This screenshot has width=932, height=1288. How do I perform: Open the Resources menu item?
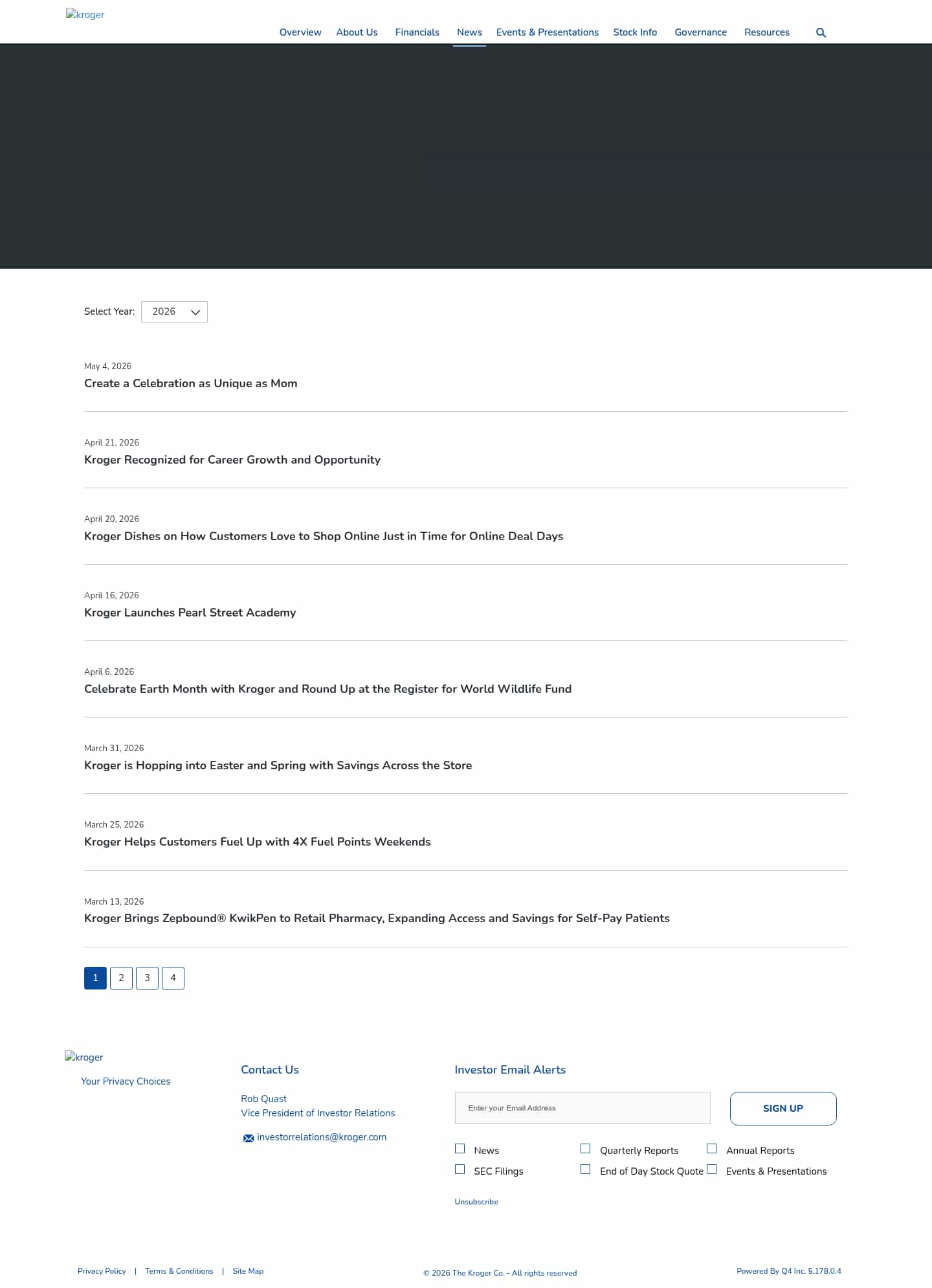pos(767,32)
